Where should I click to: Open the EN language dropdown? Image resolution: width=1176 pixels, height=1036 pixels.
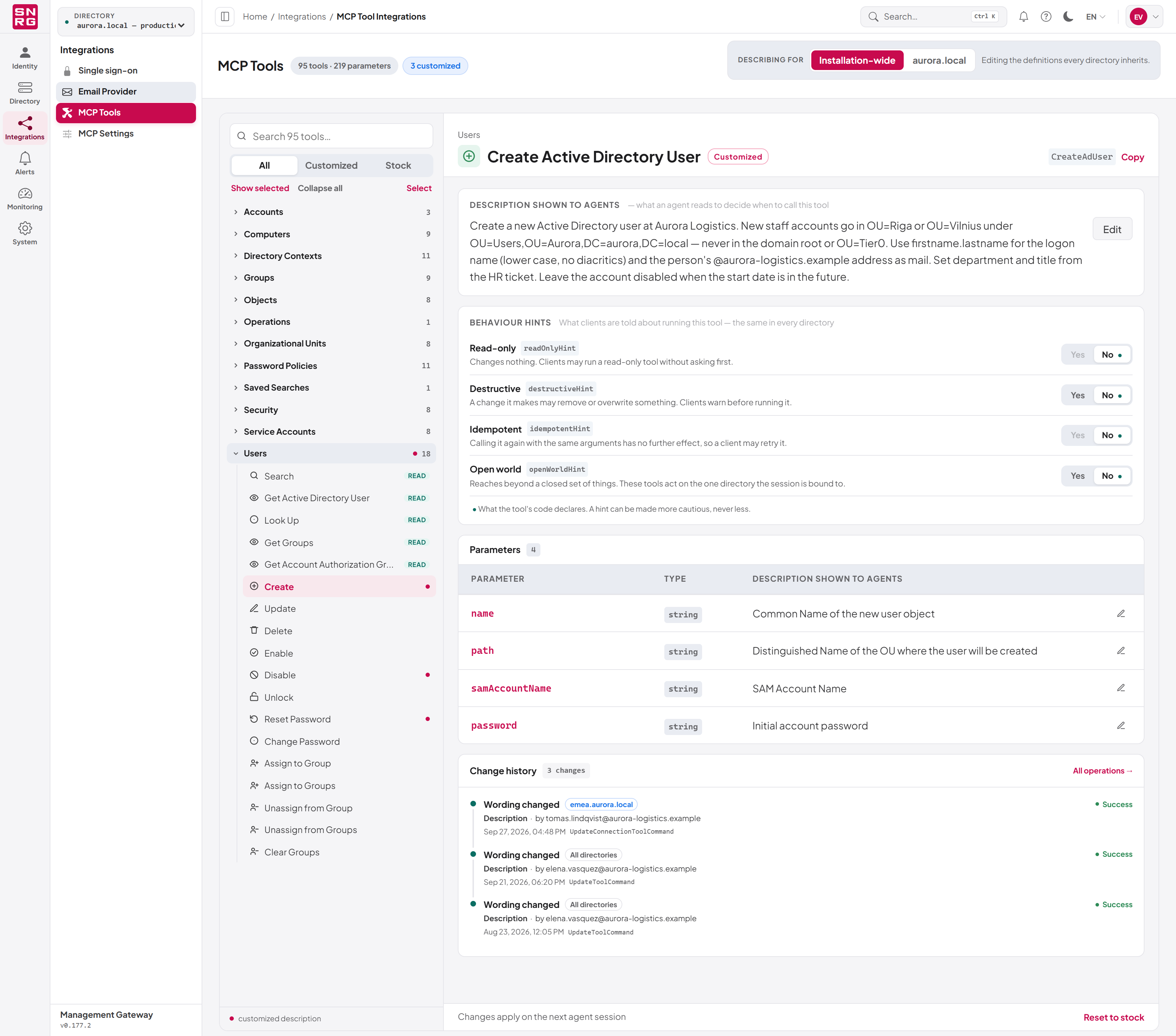pos(1095,17)
